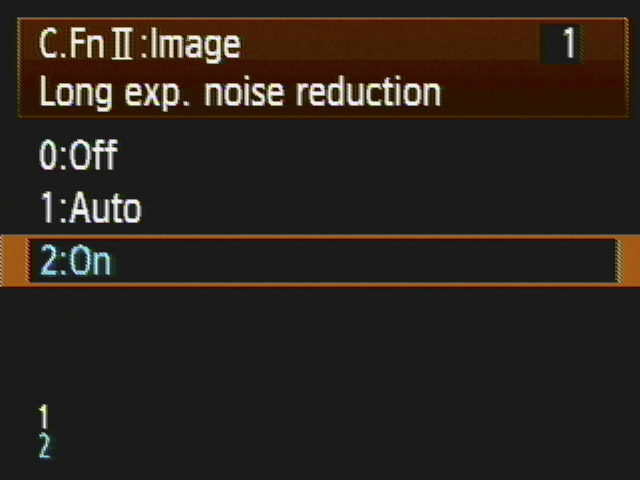Click the white 1 index at bottom
Screen dimensions: 640x480
pyautogui.click(x=44, y=415)
